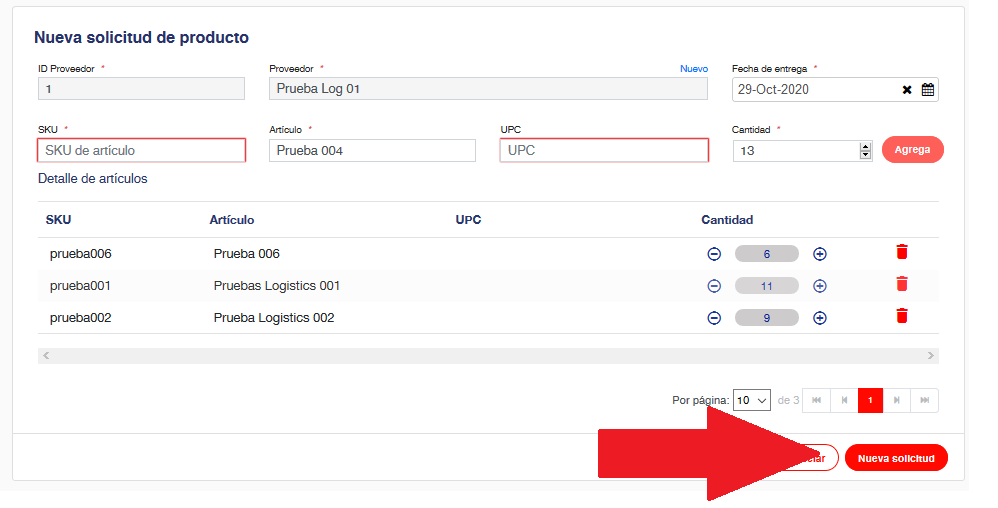The width and height of the screenshot is (998, 508).
Task: Submit with the Nueva solicitud button
Action: tap(896, 458)
